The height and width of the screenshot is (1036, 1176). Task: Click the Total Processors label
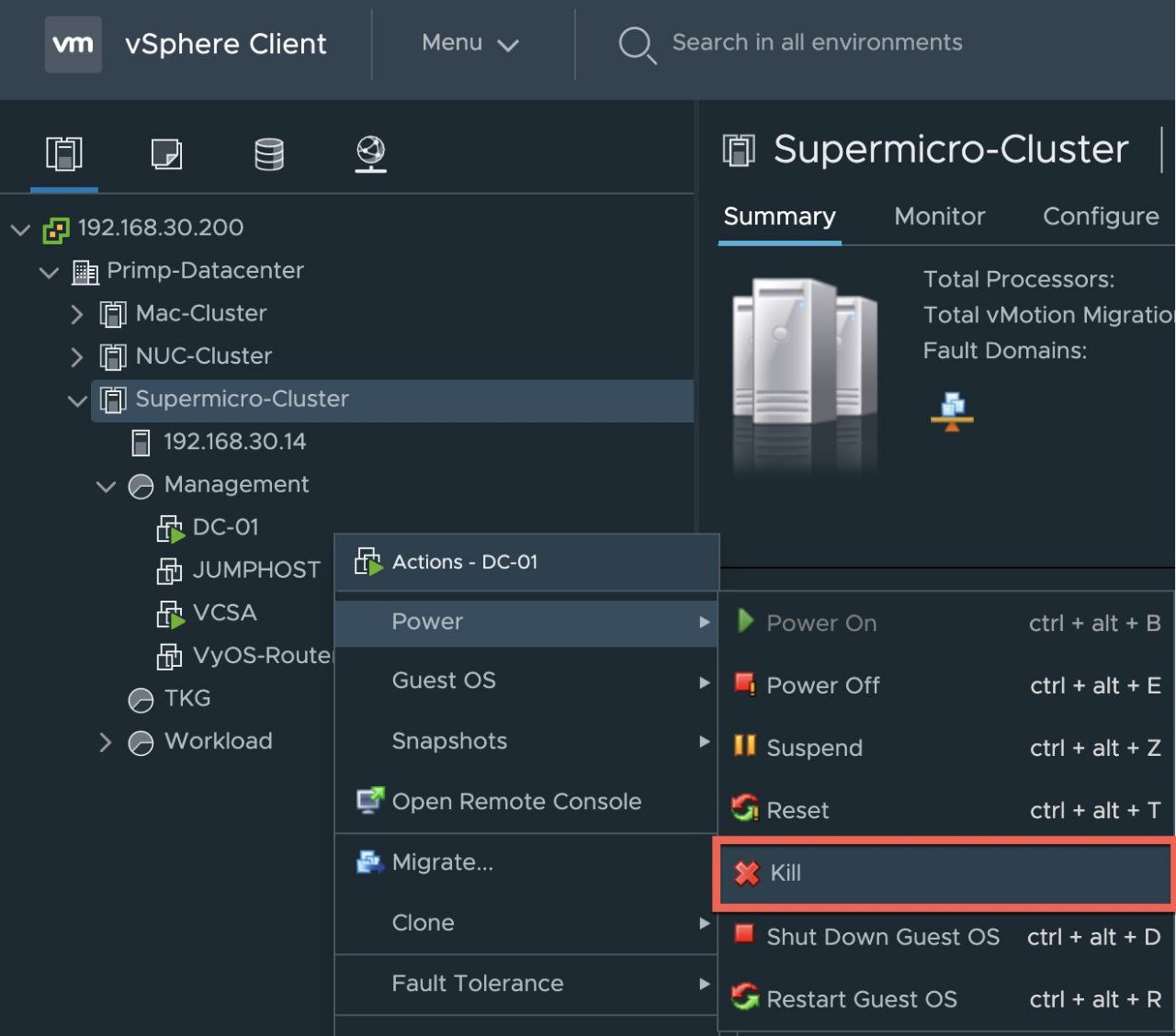pos(1018,279)
